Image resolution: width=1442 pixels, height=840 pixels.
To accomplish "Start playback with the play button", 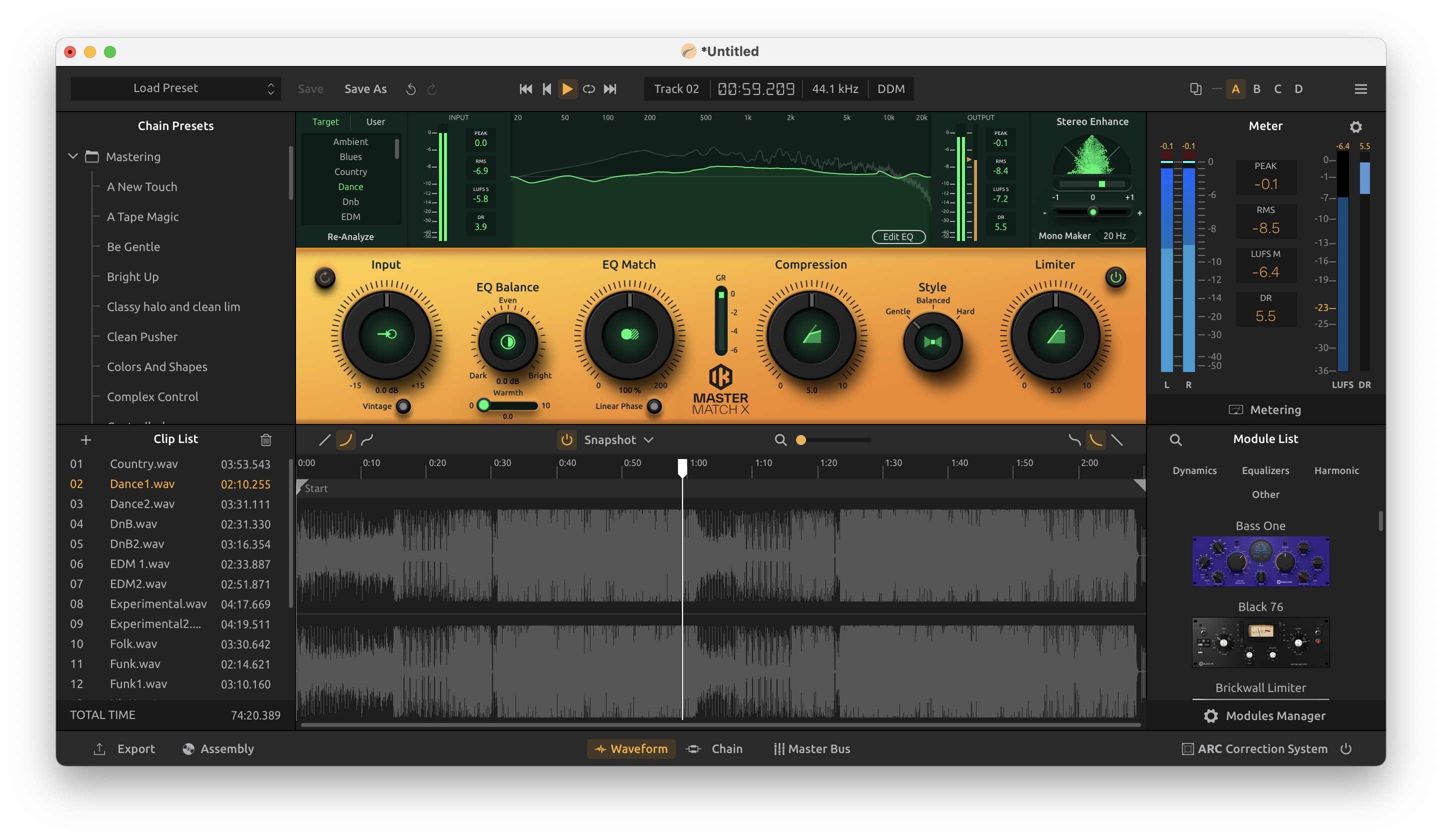I will click(x=567, y=88).
